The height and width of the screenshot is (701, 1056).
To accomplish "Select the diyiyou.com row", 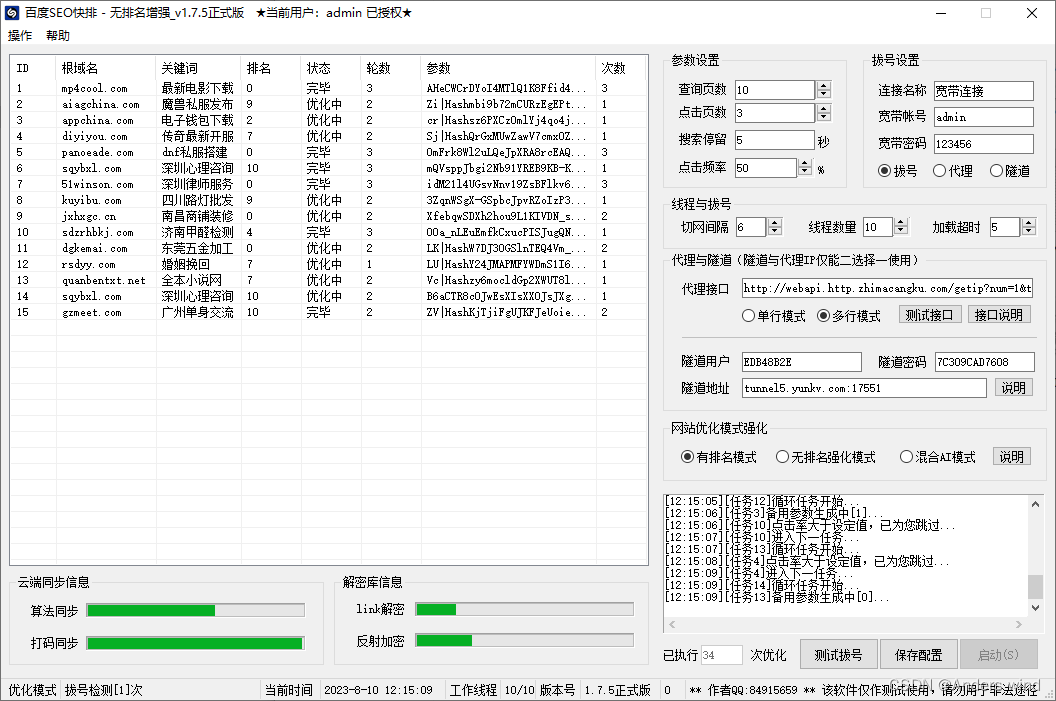I will pos(328,137).
